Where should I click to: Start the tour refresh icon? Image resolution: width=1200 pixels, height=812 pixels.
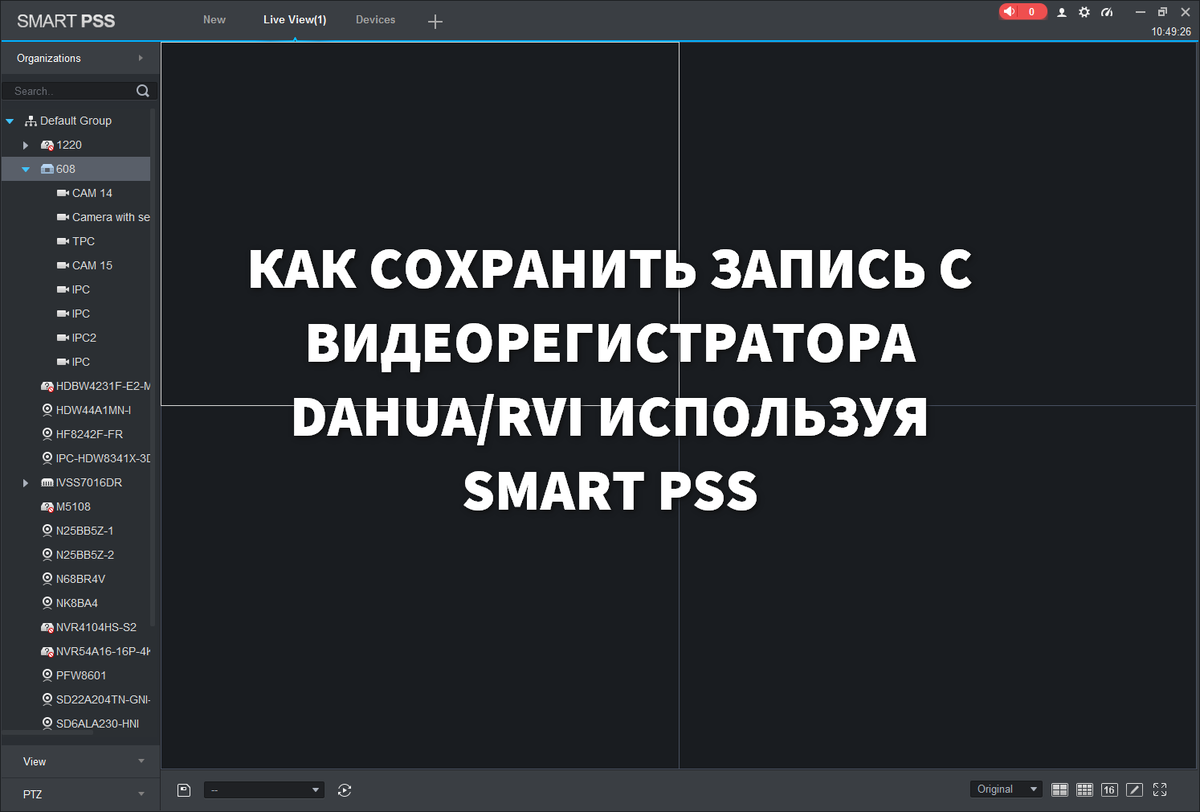point(344,790)
